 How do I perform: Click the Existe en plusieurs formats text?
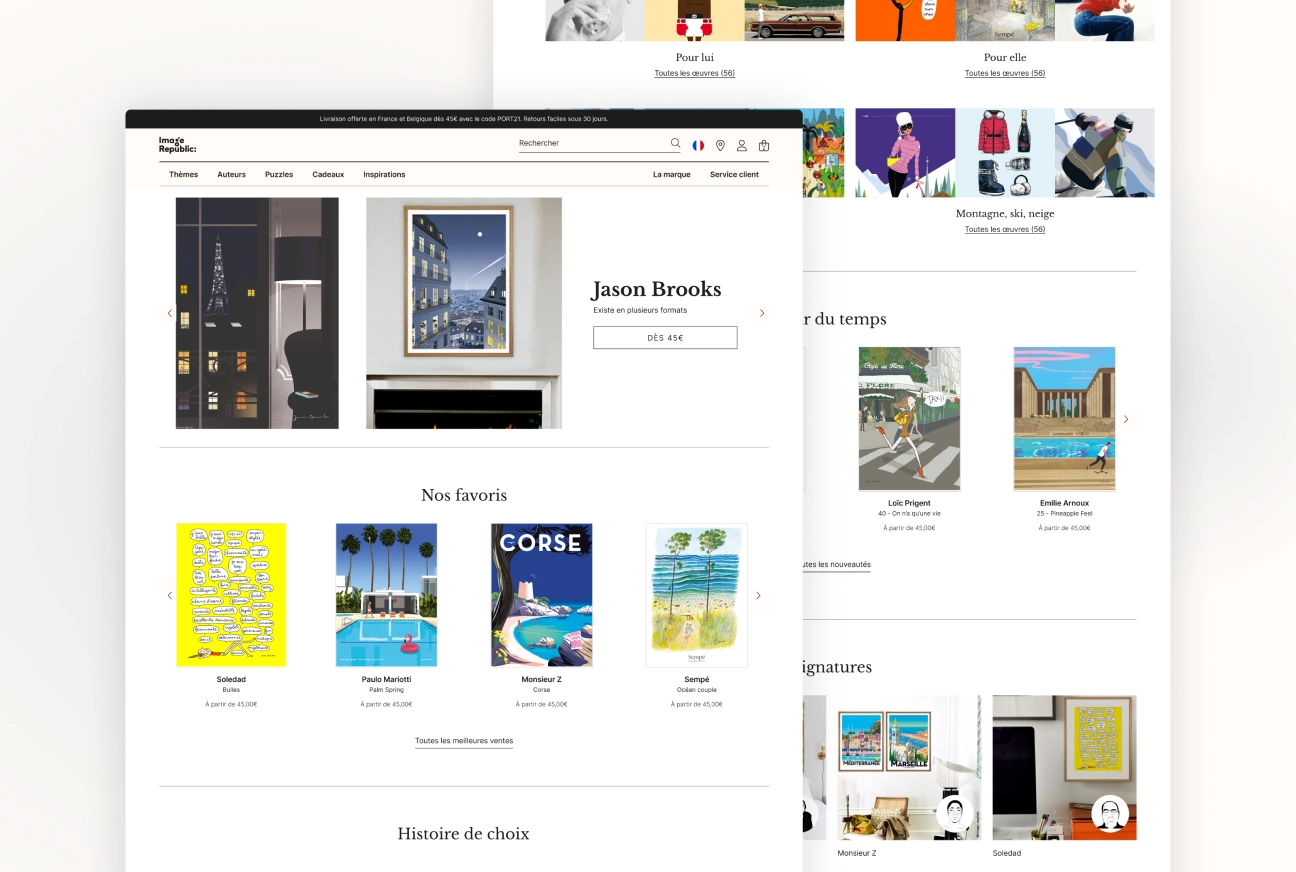640,310
